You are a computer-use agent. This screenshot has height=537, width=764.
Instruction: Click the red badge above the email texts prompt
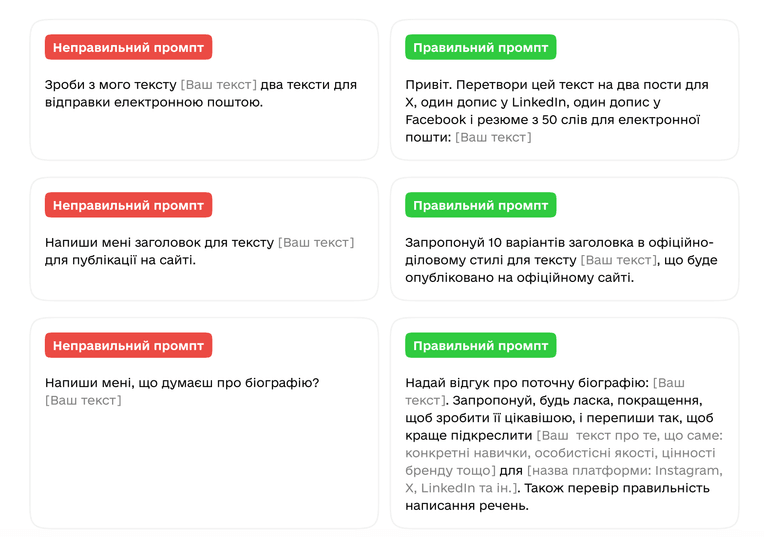pos(129,47)
